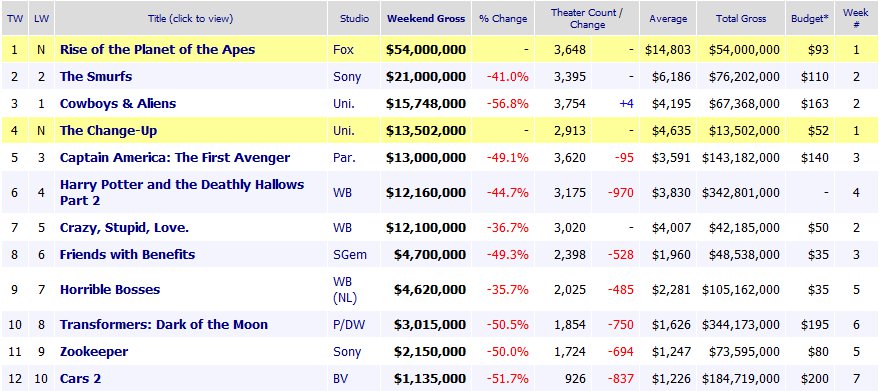
Task: Open The Change-Up movie page
Action: click(x=108, y=131)
